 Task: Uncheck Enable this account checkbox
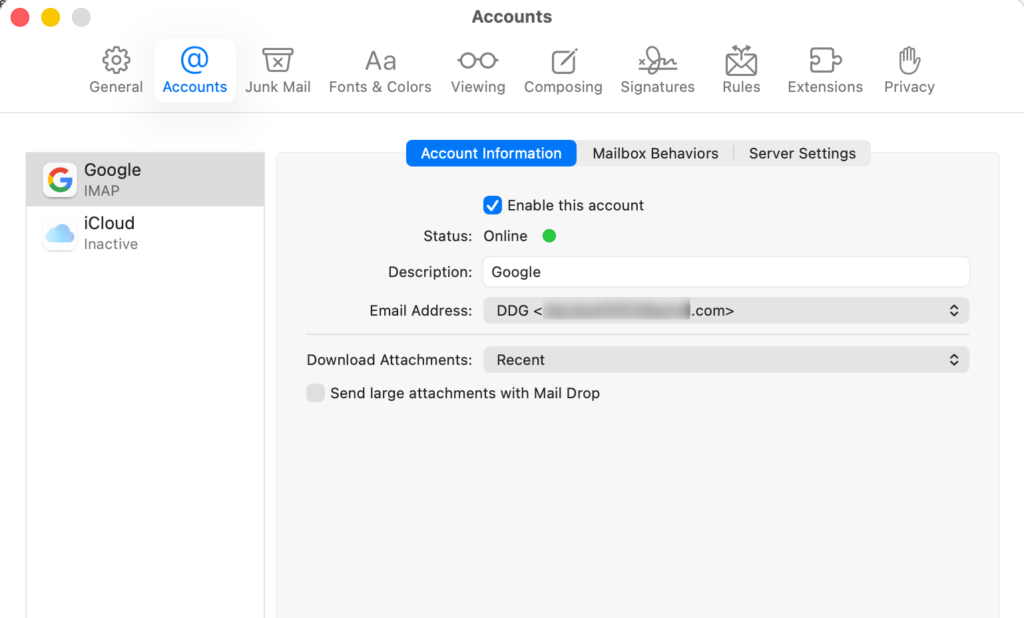tap(492, 205)
